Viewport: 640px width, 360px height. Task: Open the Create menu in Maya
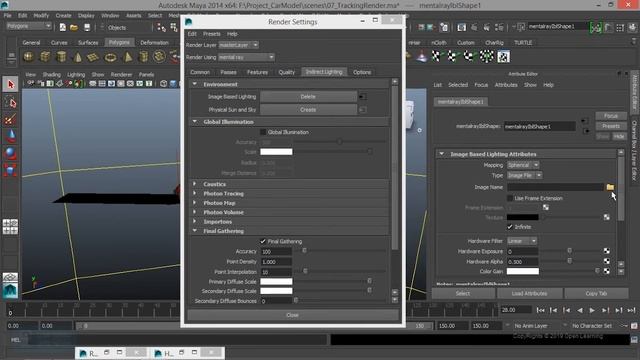63,16
